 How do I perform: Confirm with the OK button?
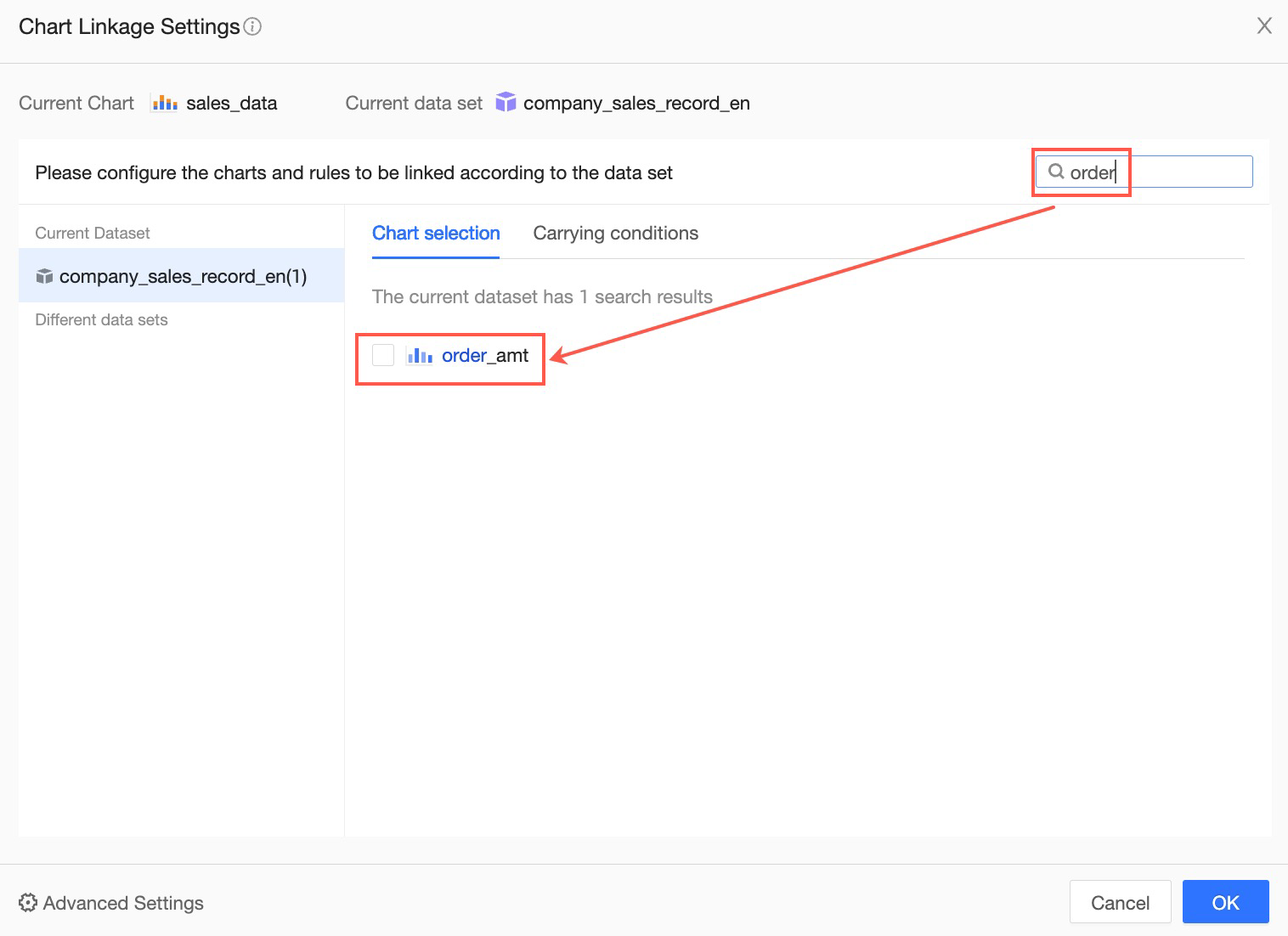1225,902
